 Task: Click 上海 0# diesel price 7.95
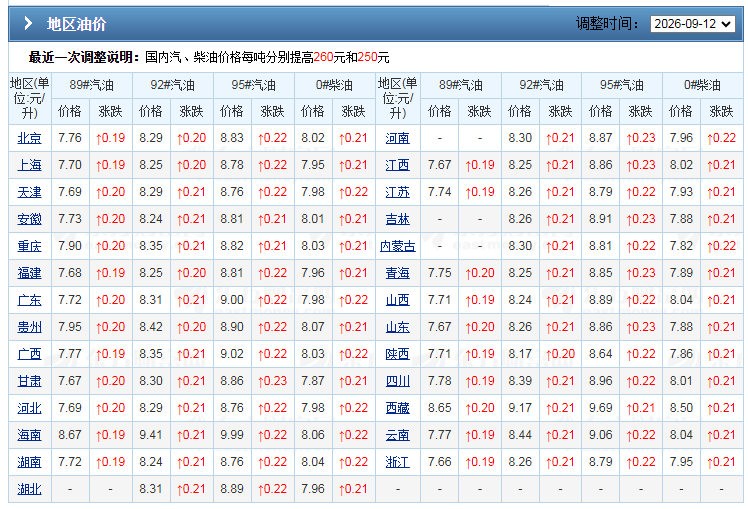313,165
